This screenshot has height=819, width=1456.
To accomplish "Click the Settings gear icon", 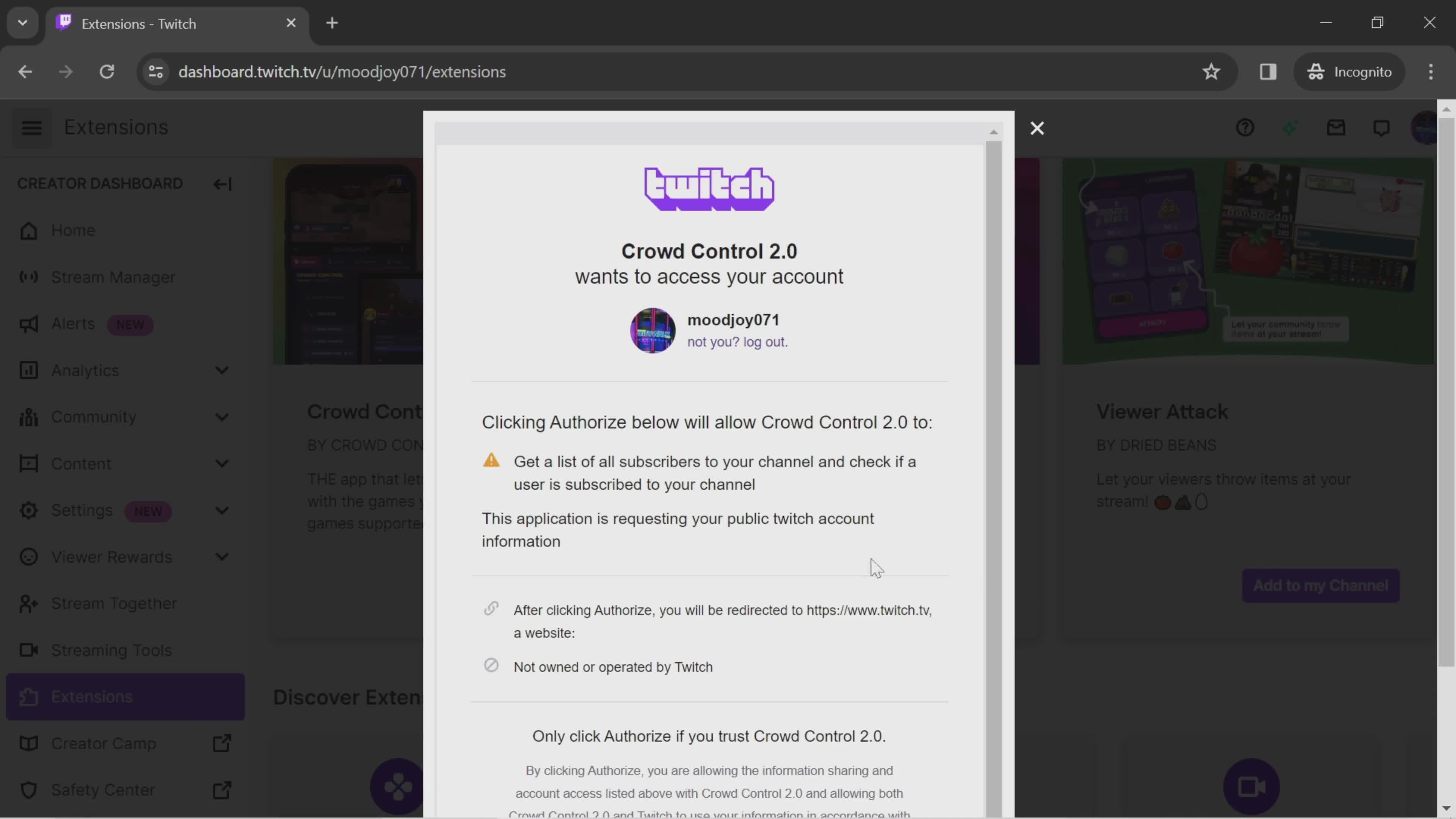I will [28, 510].
